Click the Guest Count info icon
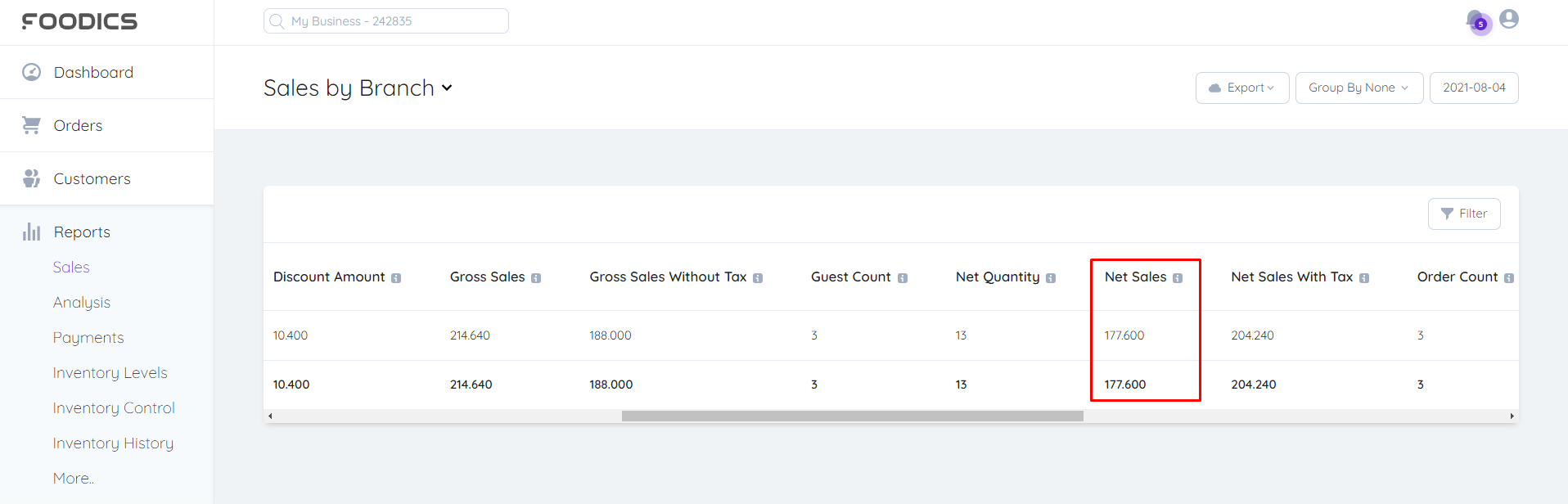The image size is (1568, 504). click(x=903, y=278)
